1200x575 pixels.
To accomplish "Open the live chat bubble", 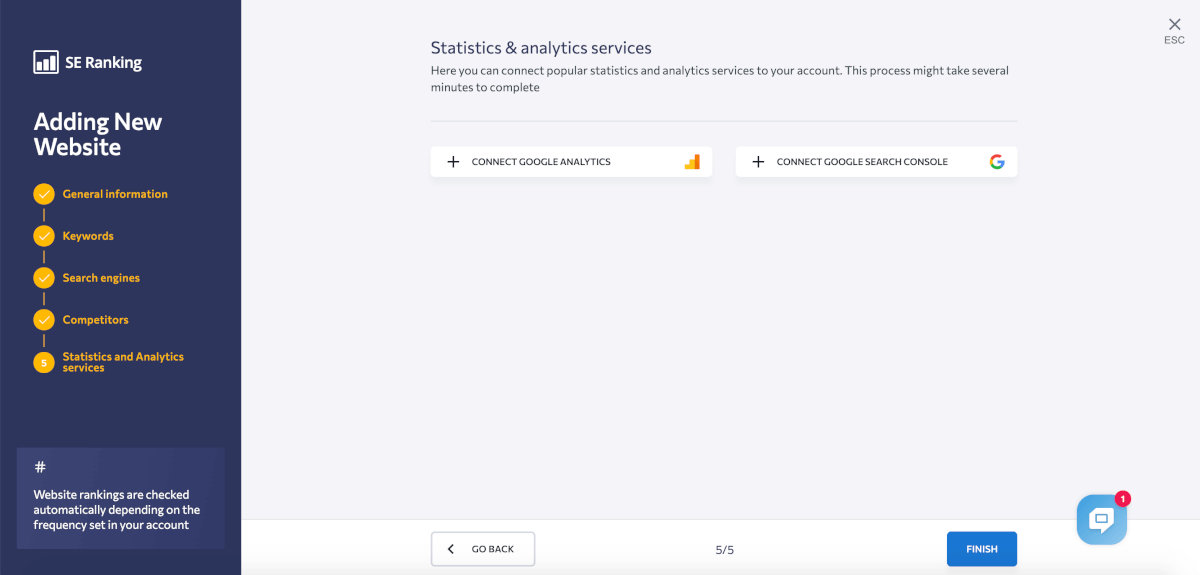I will pyautogui.click(x=1101, y=518).
